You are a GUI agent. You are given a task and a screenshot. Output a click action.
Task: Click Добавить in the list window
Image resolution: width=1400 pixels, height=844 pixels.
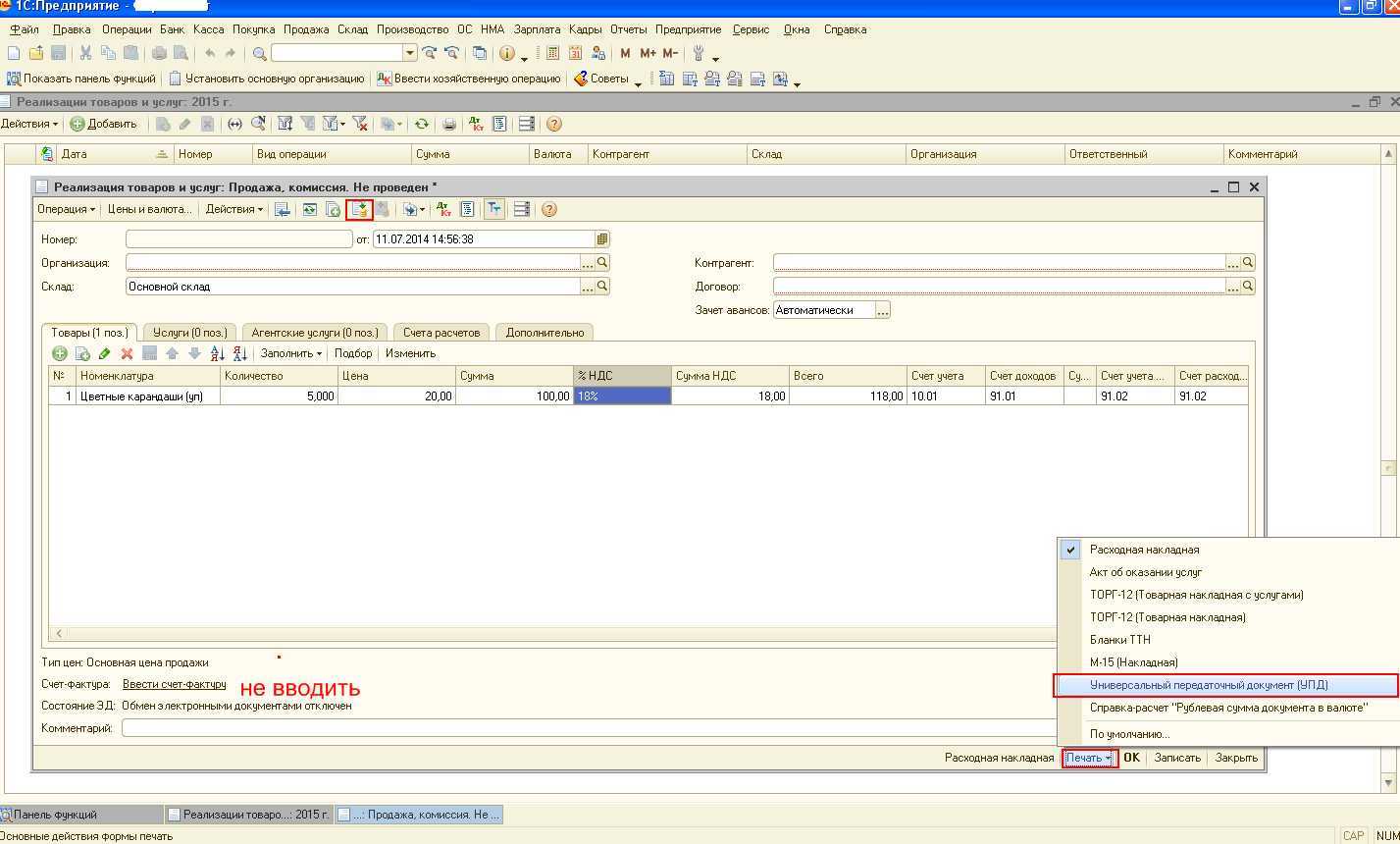[104, 124]
